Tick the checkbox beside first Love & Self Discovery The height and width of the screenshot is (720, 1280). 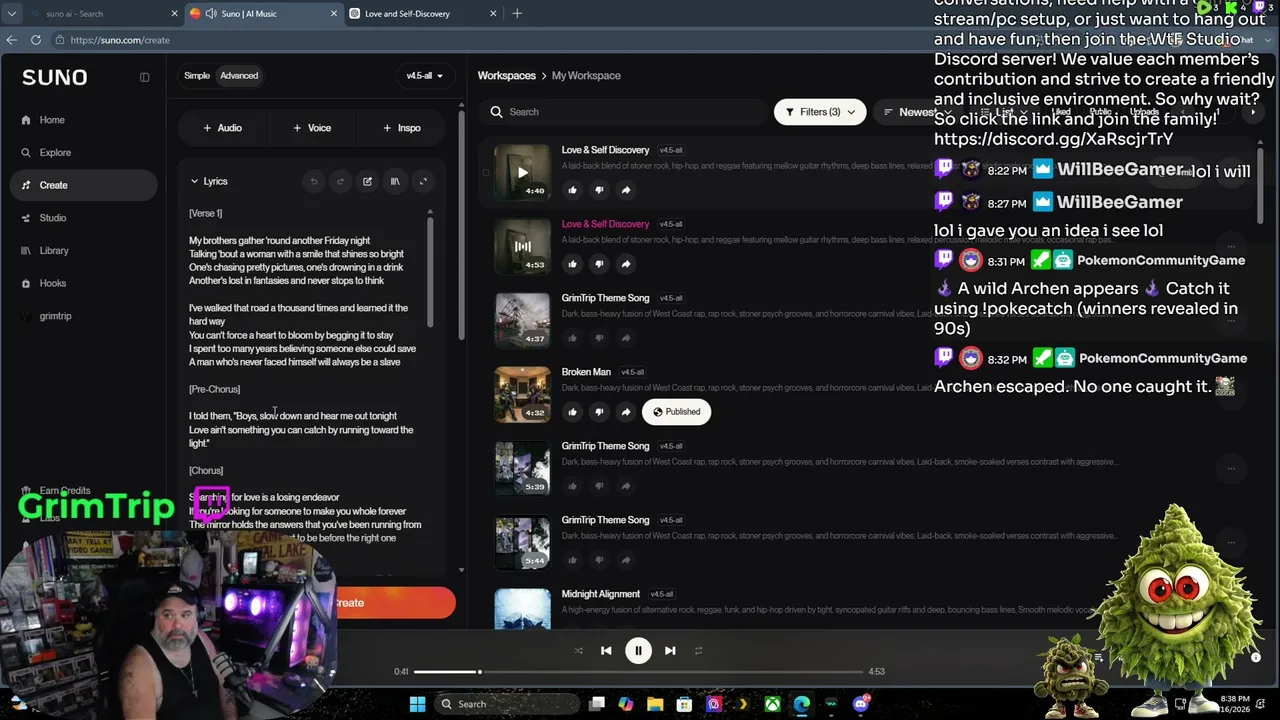[486, 172]
